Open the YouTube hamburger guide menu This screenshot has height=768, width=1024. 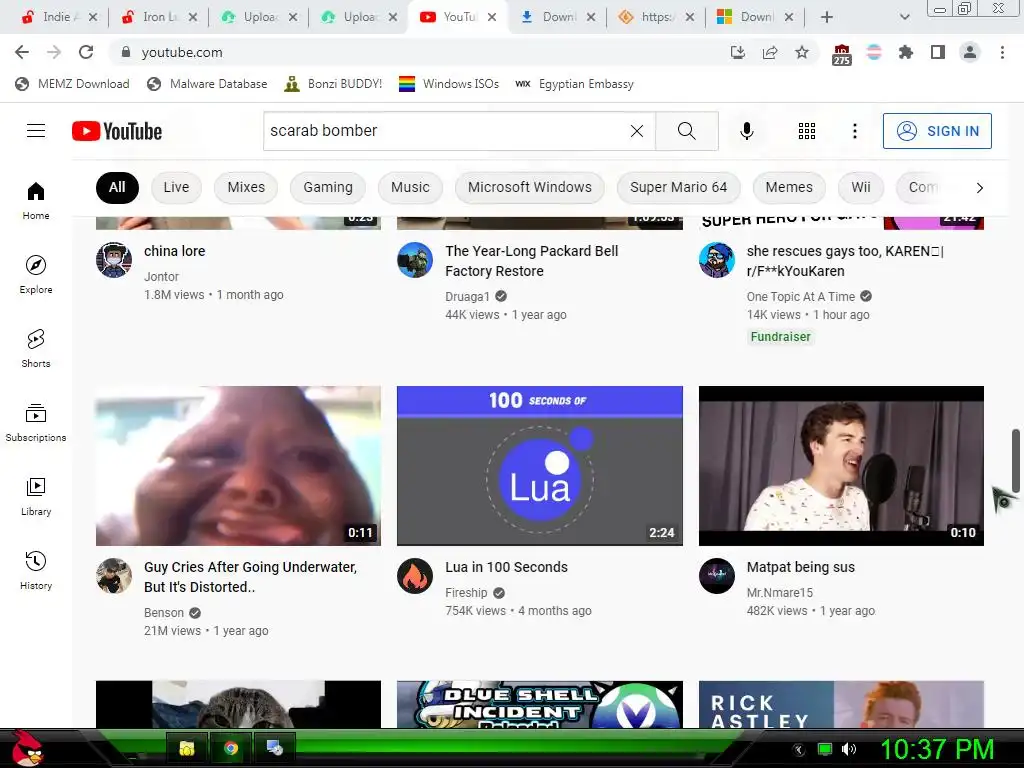pyautogui.click(x=36, y=131)
